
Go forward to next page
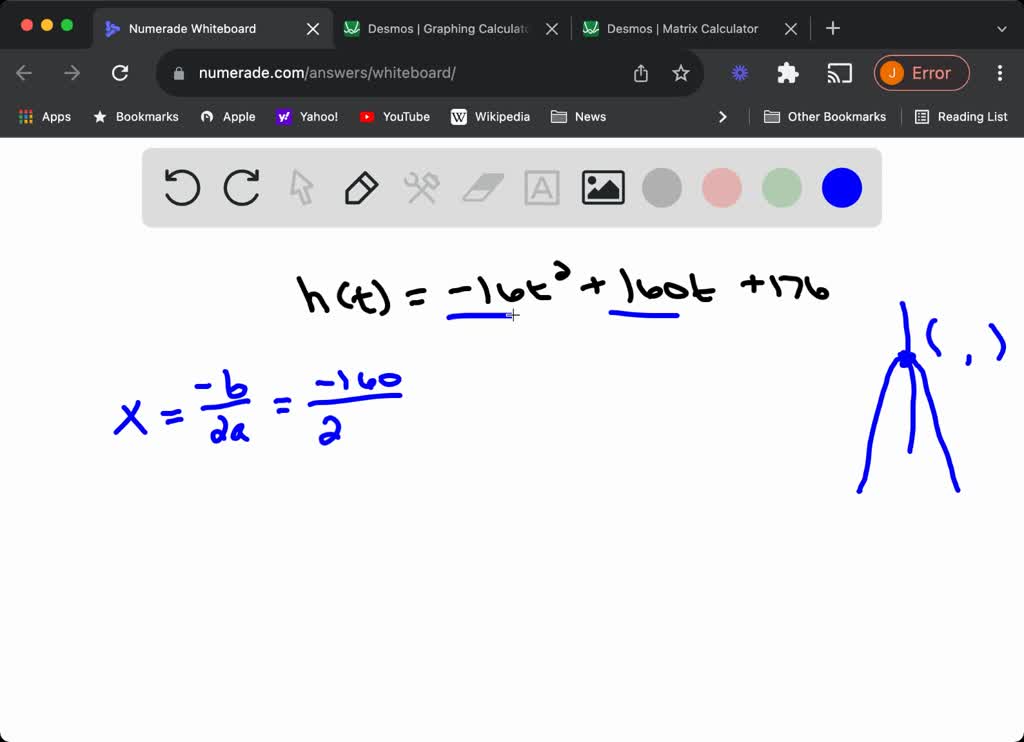(72, 73)
